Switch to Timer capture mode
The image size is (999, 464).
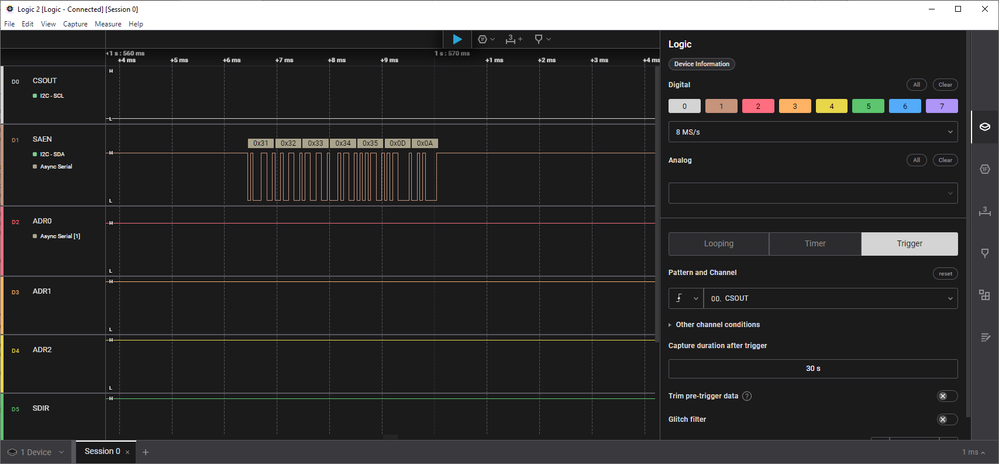click(815, 243)
